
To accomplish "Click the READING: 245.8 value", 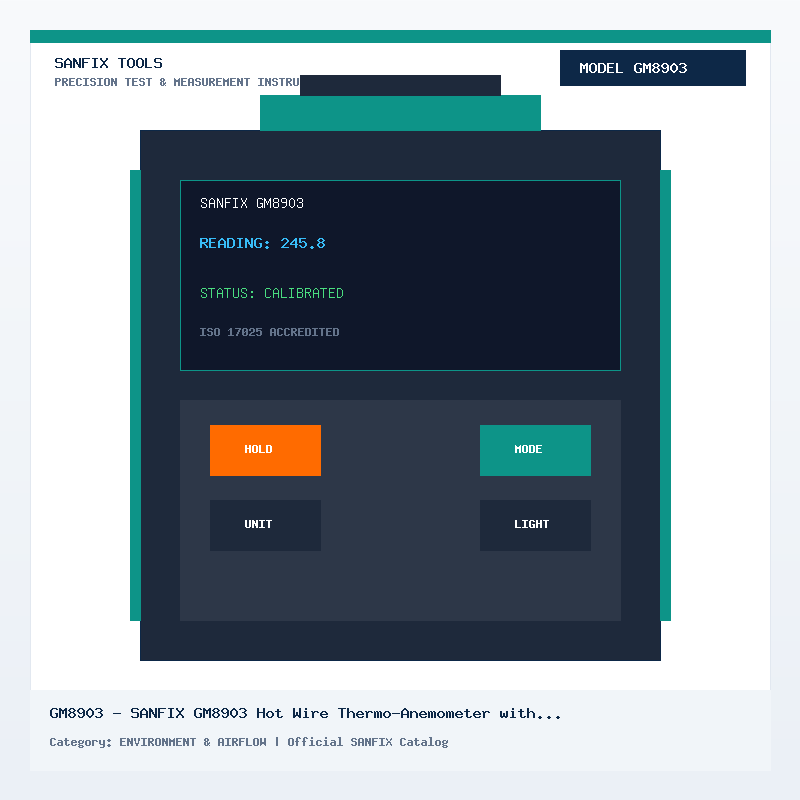I will click(262, 243).
